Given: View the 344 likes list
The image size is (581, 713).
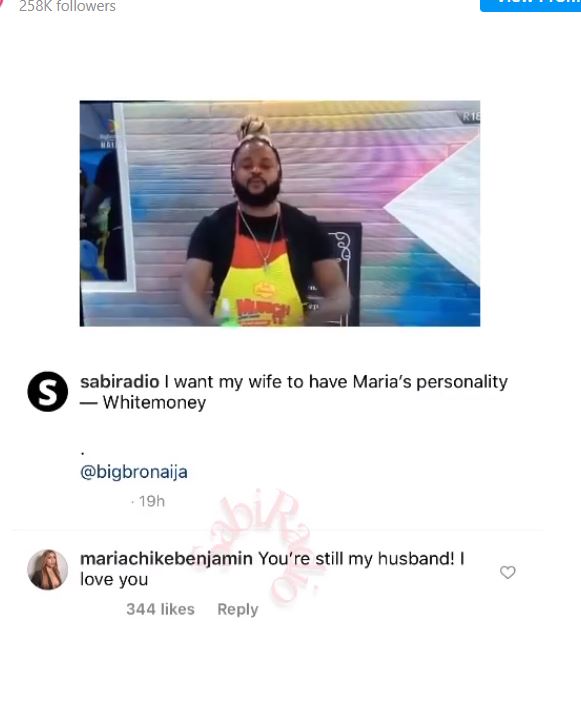Looking at the screenshot, I should [x=160, y=609].
